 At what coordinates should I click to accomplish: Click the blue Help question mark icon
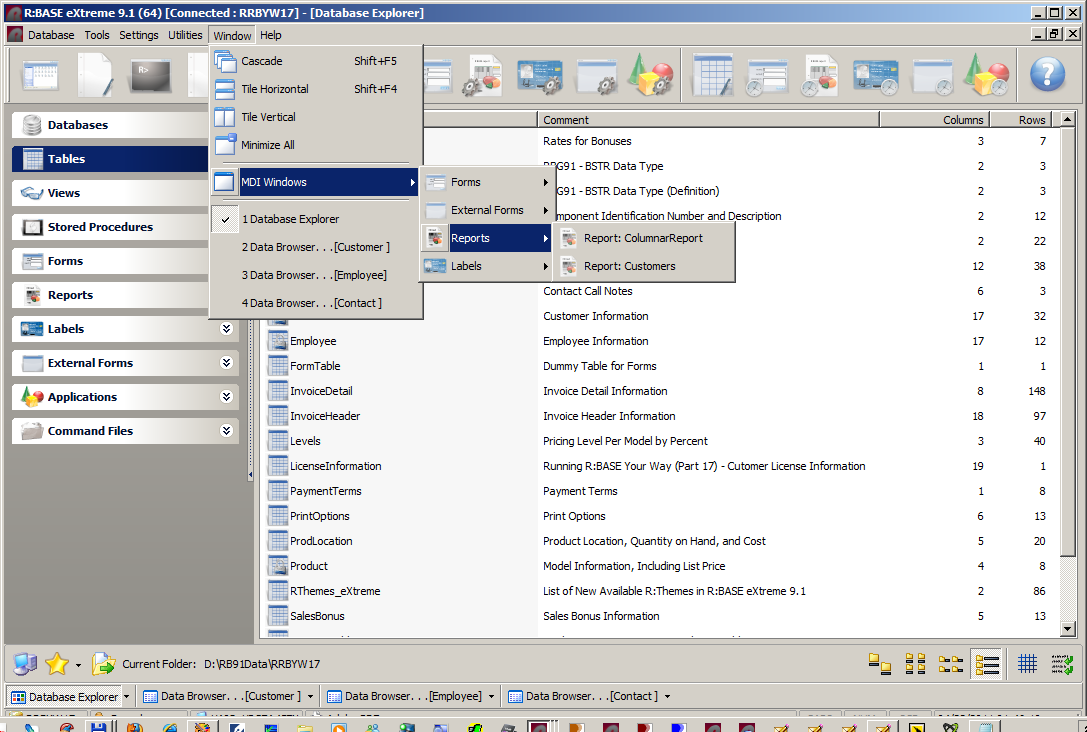1047,75
